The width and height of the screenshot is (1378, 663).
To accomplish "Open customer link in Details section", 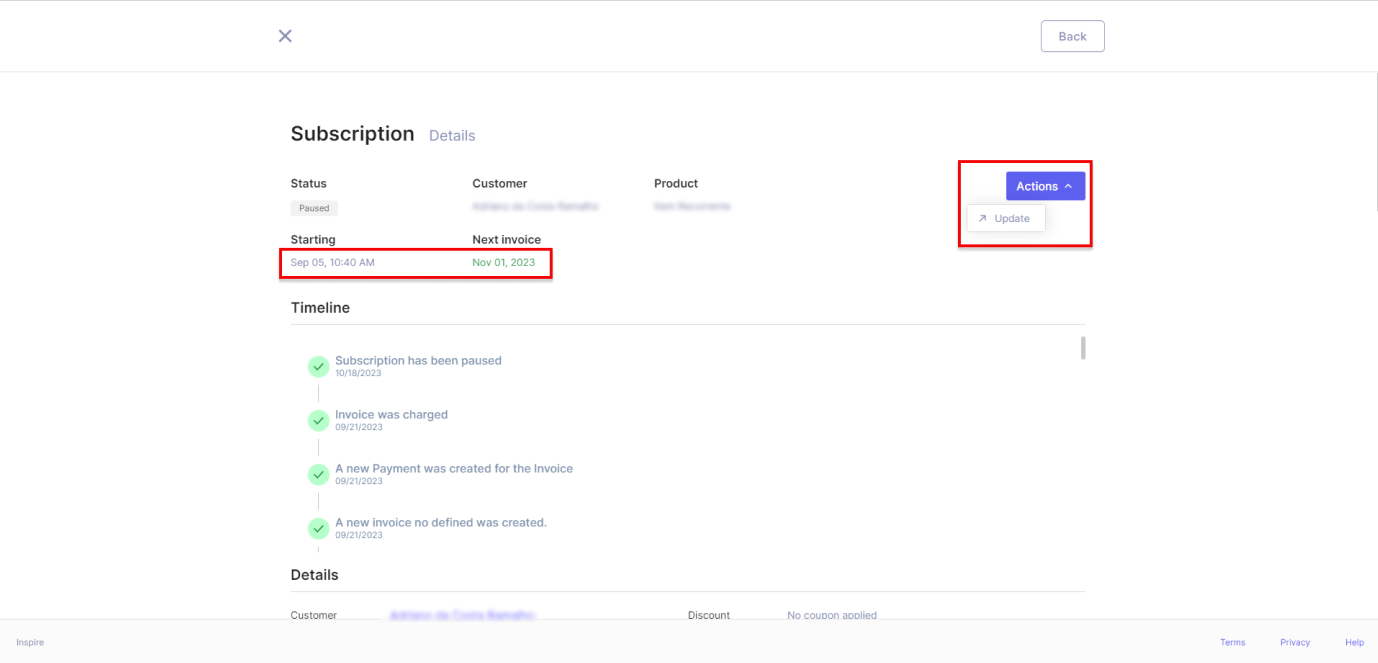I will [x=462, y=615].
